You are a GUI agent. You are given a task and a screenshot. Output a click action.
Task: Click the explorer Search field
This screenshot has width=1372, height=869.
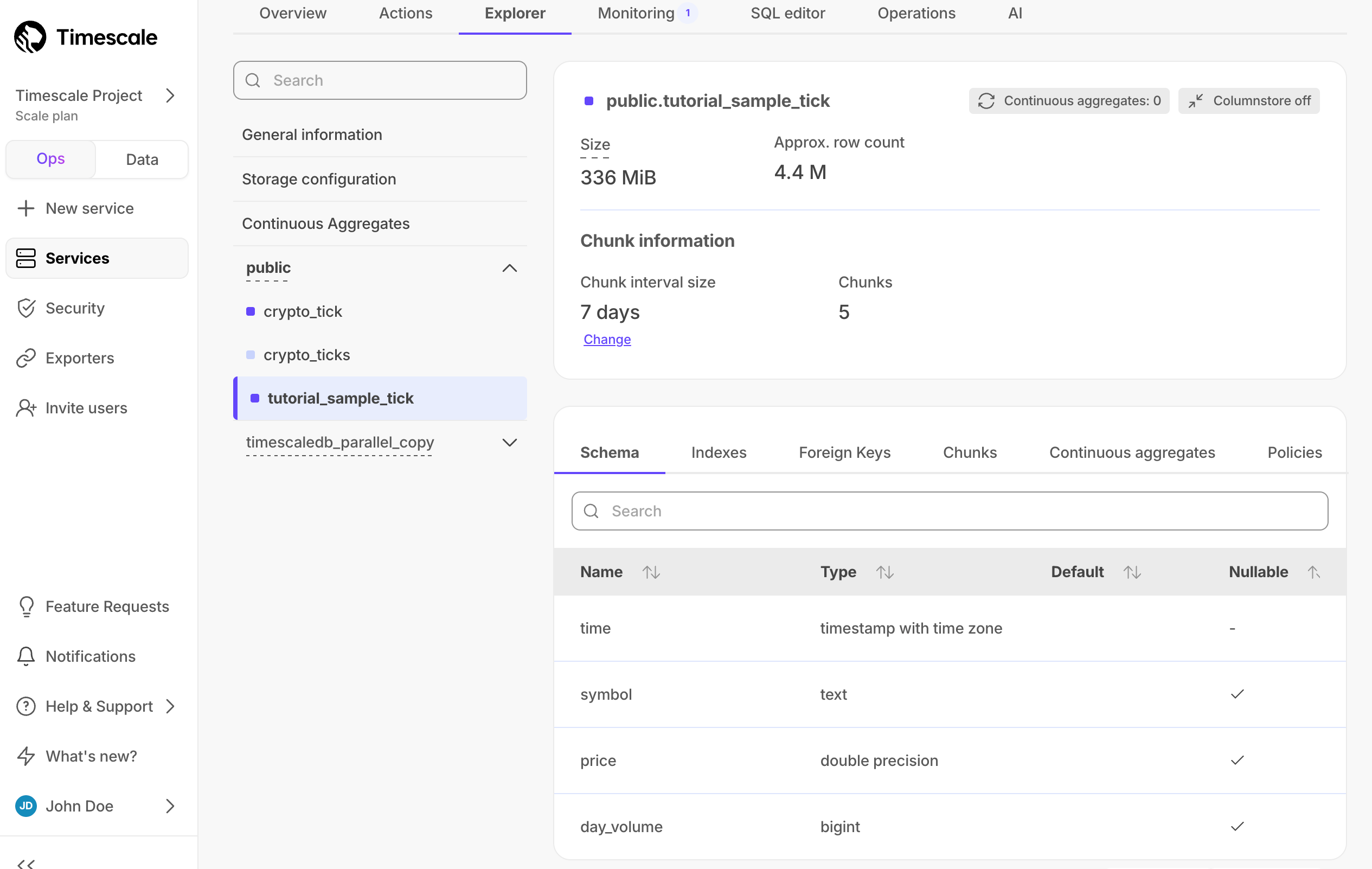[380, 80]
